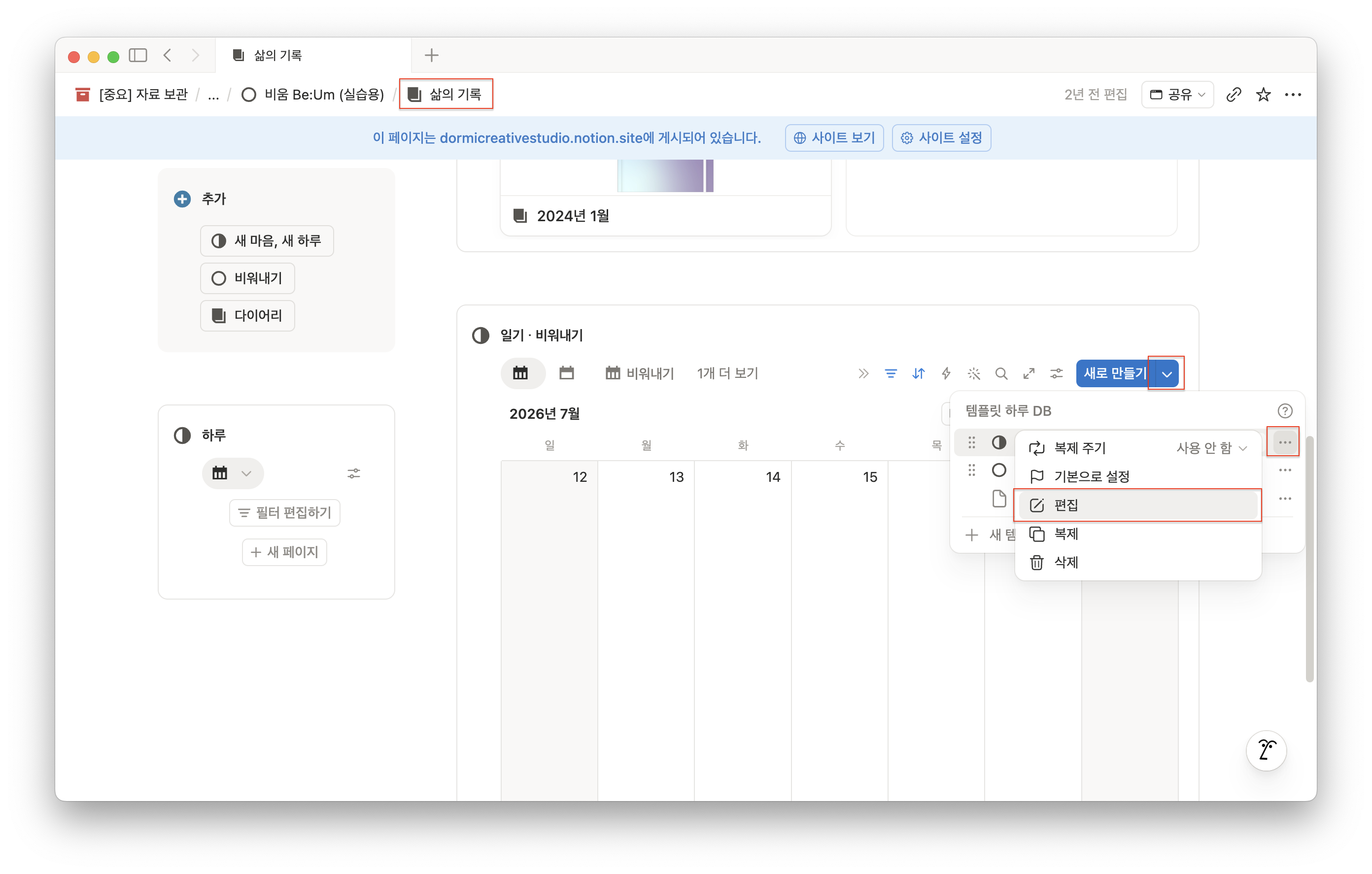Click the drag handle of second template
Screen dimensions: 1372x874
point(971,471)
